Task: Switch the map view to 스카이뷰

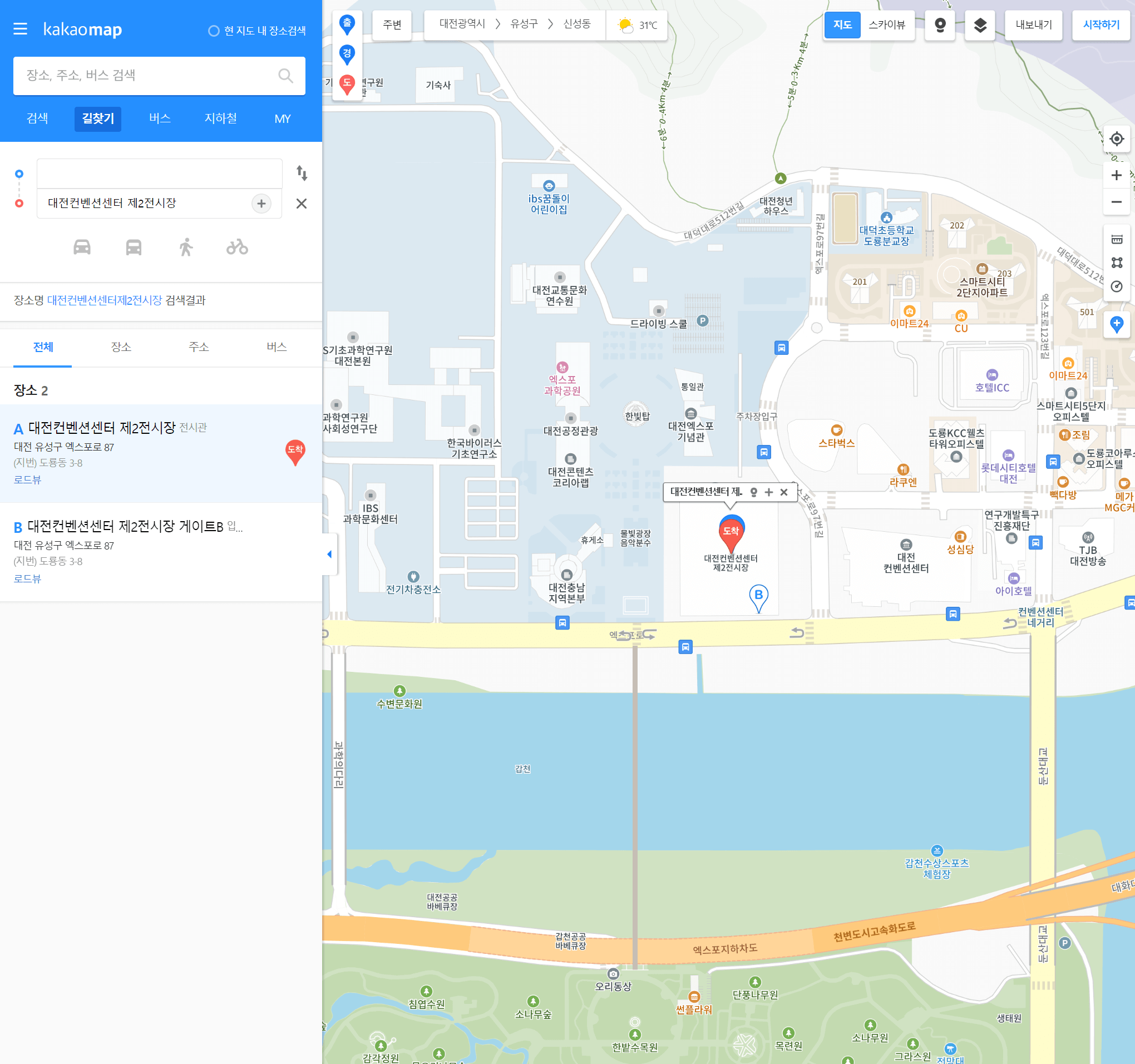Action: [887, 25]
